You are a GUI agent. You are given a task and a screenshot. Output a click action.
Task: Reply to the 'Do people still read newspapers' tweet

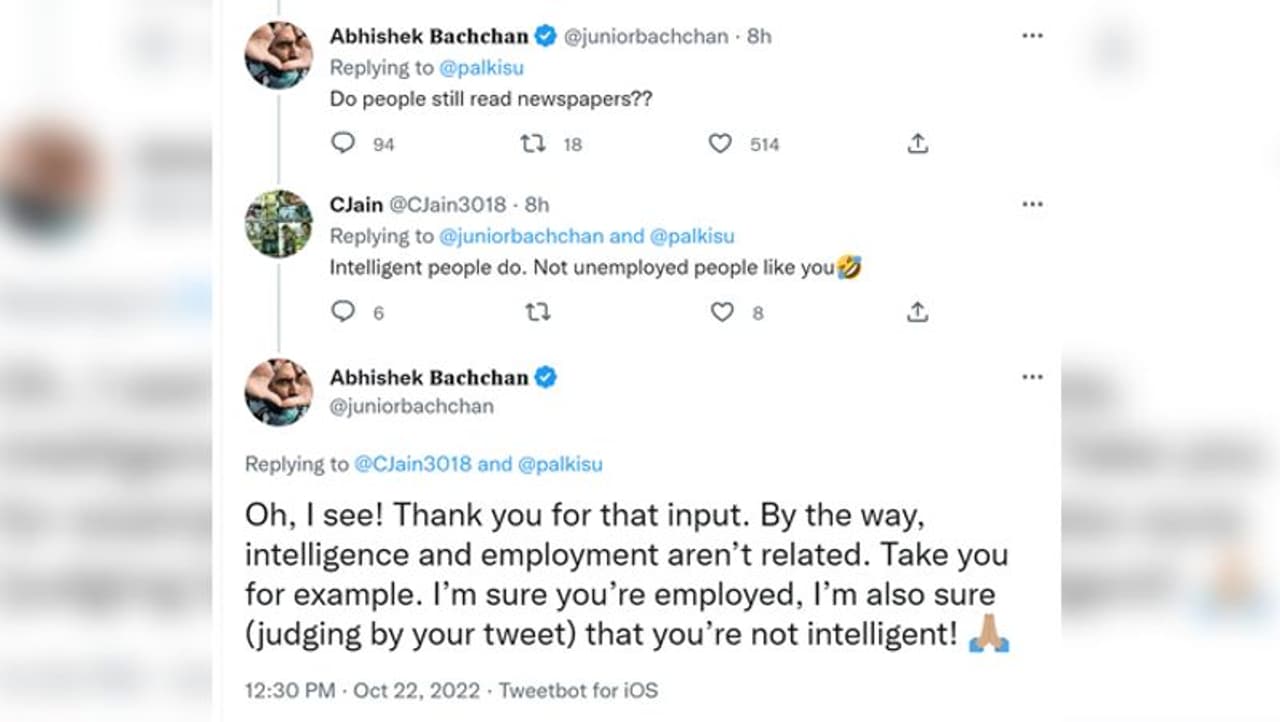[343, 143]
